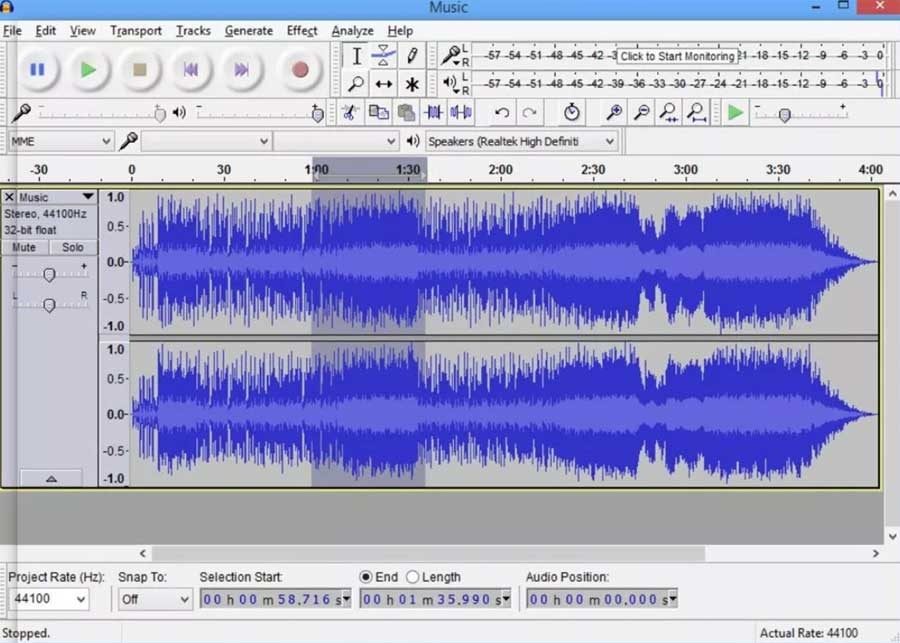Stop playback with the Stop button
This screenshot has width=900, height=643.
click(139, 69)
